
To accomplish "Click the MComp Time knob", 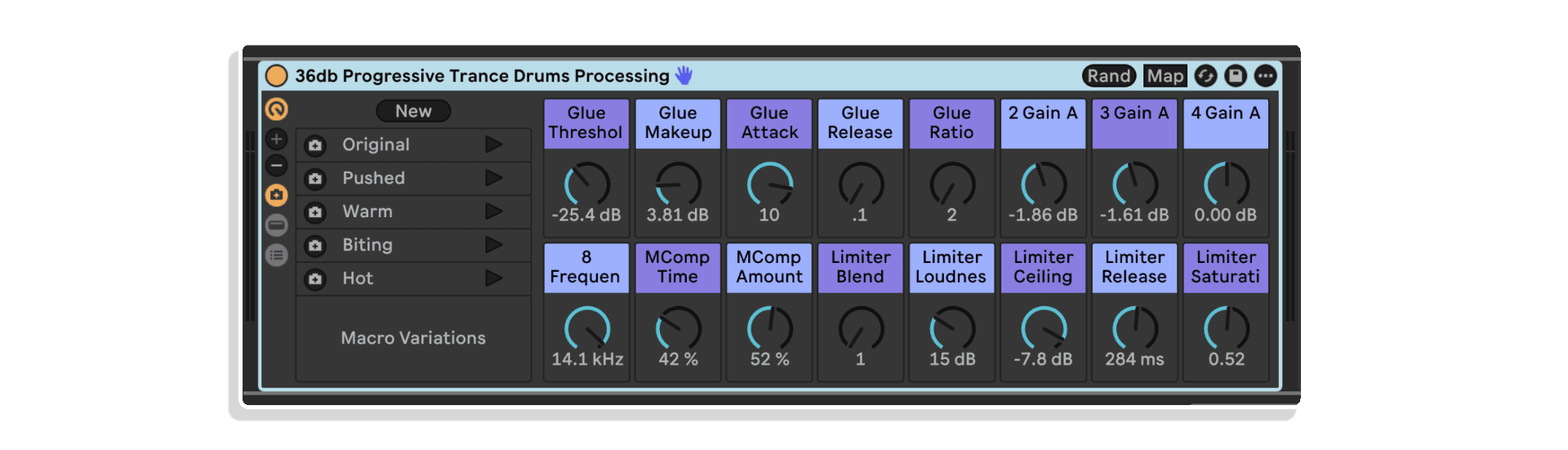I will pyautogui.click(x=679, y=328).
